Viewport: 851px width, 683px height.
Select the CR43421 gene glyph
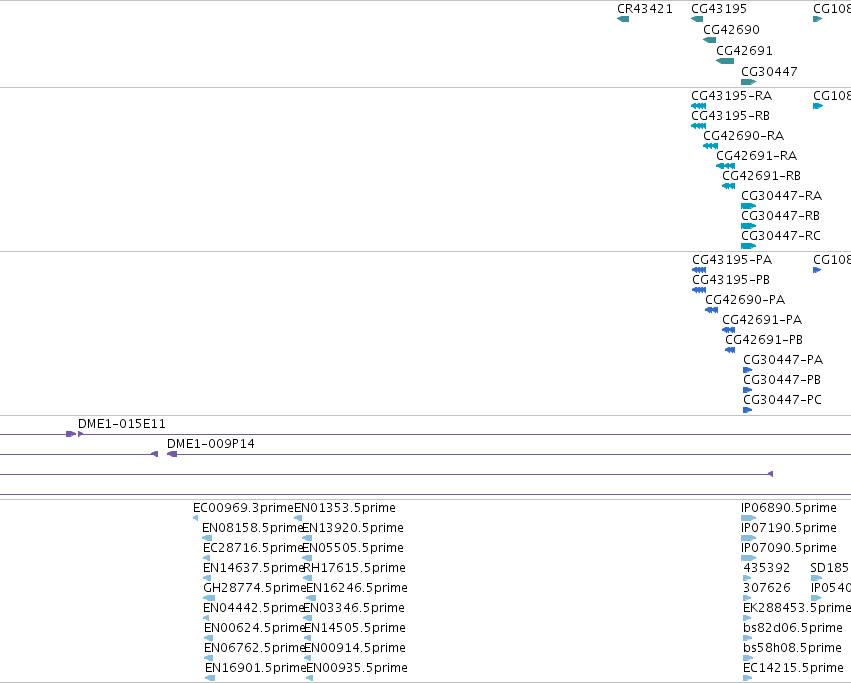[623, 20]
